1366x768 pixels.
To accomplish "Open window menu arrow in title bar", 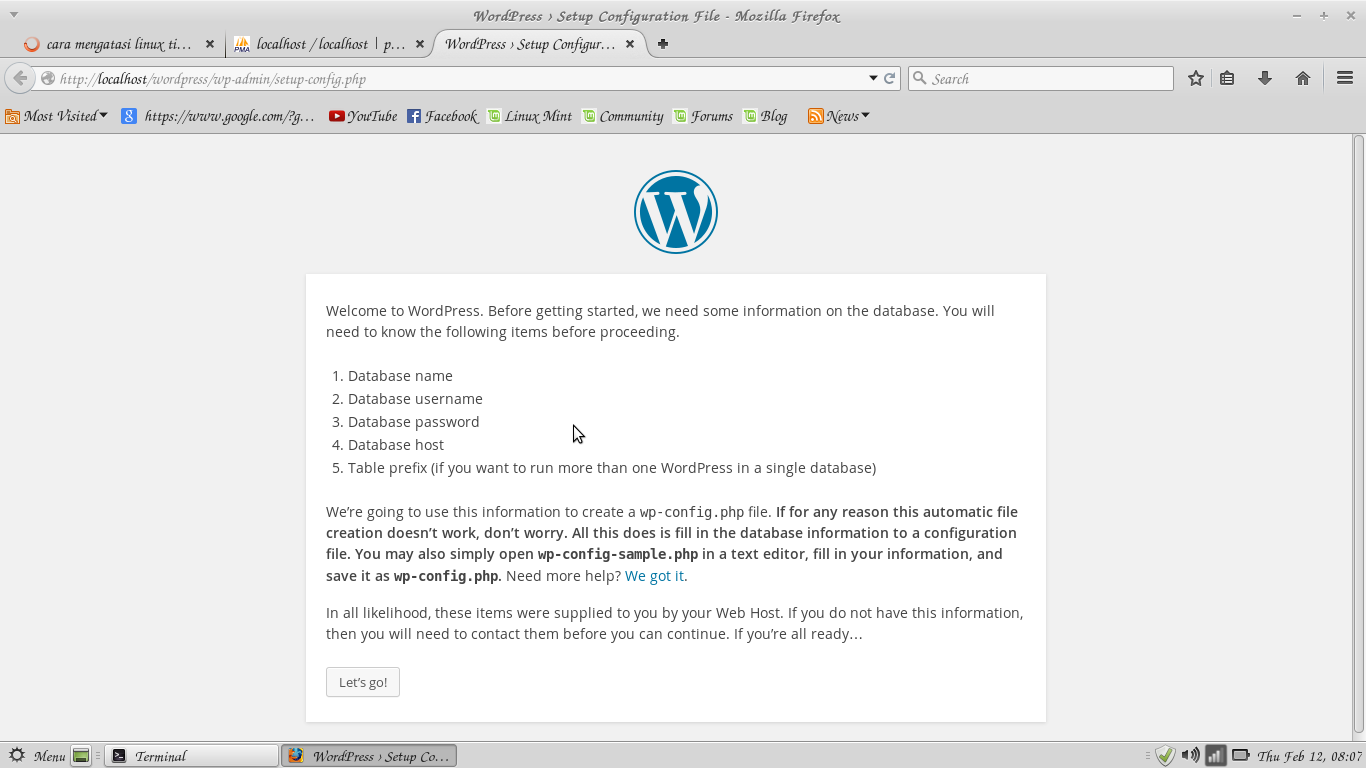I will pos(14,15).
